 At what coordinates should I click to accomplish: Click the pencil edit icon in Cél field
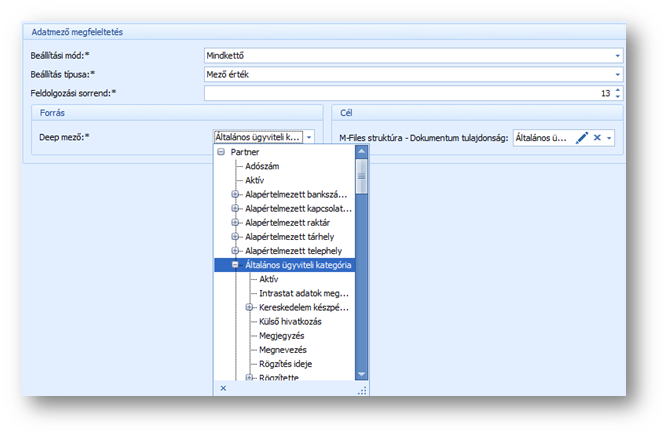582,137
